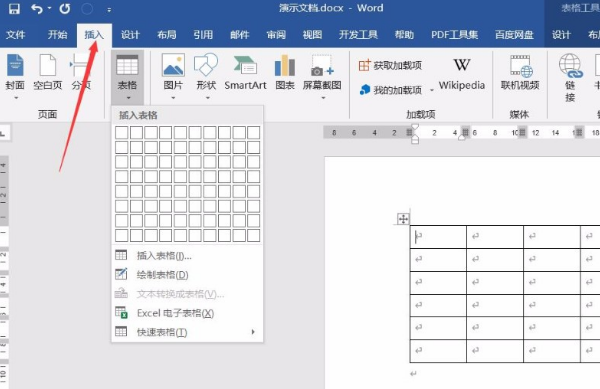Screen dimensions: 600x389
Task: Click the first cell in table grid
Action: pos(122,133)
